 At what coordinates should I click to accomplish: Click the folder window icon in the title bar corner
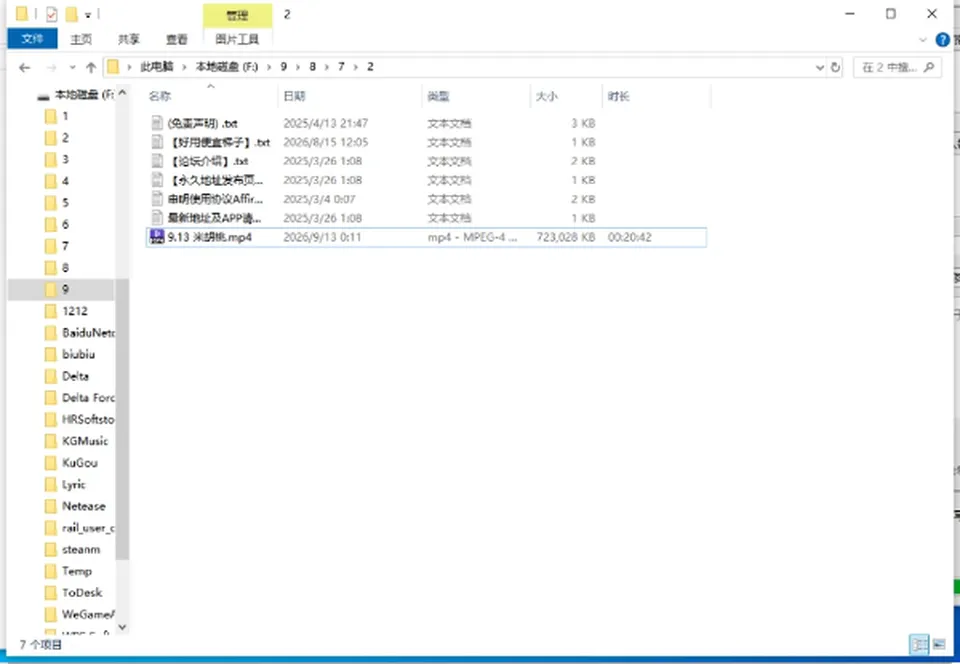pyautogui.click(x=22, y=13)
